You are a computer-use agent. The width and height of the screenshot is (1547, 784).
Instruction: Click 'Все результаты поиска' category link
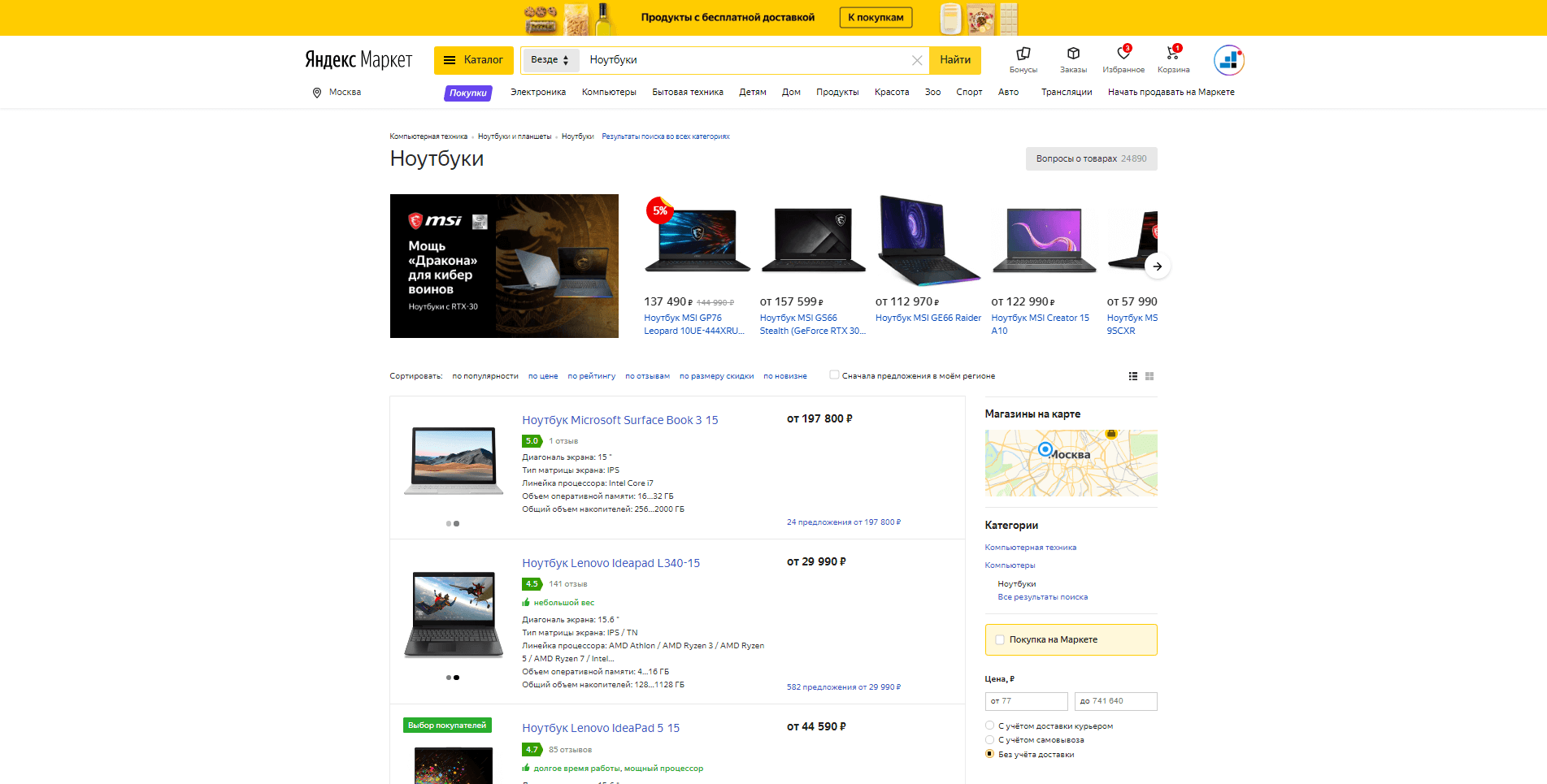1043,597
